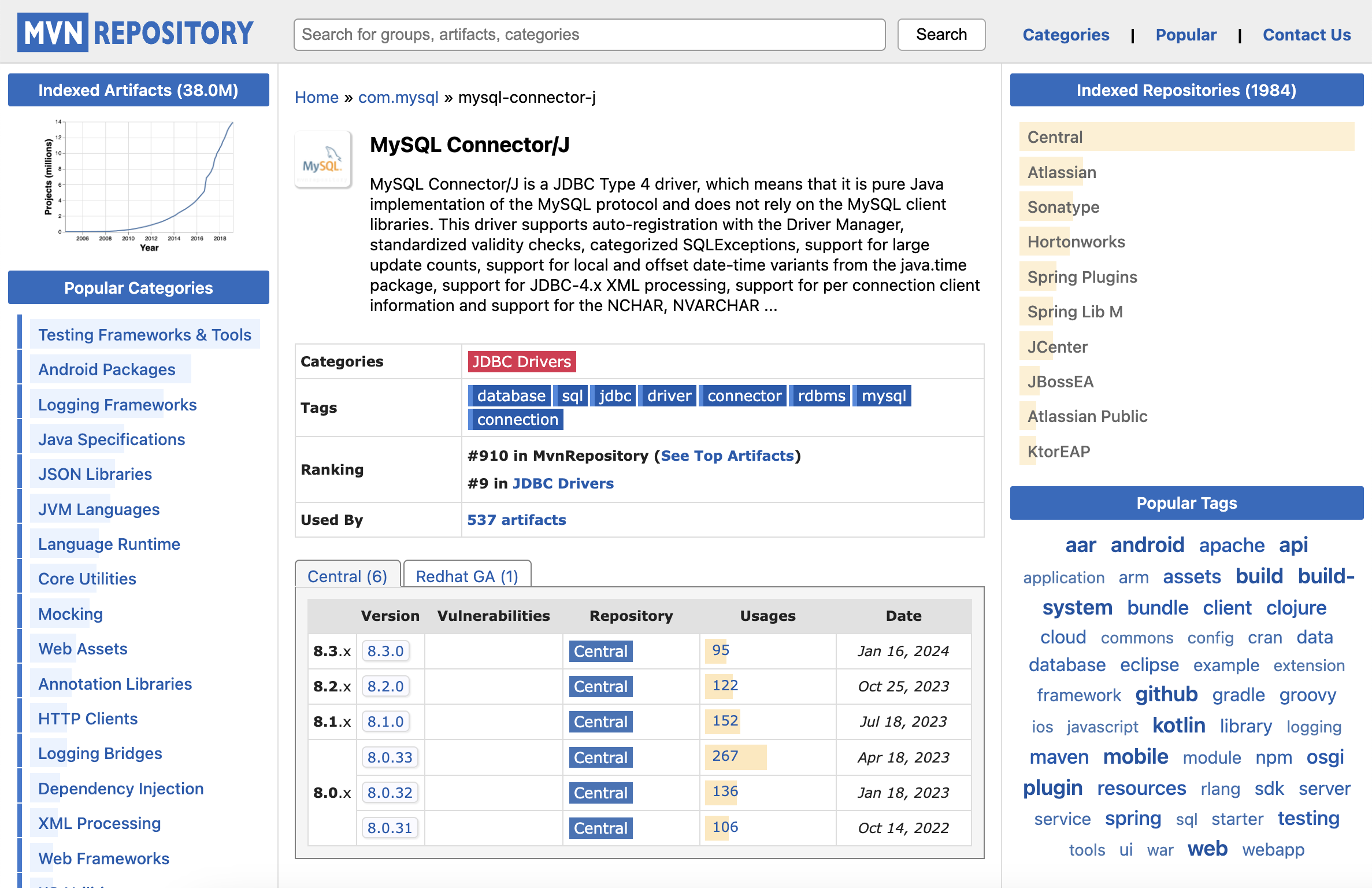Screen dimensions: 1372x888
Task: Click Central badge in 8.2.0 row
Action: 600,686
